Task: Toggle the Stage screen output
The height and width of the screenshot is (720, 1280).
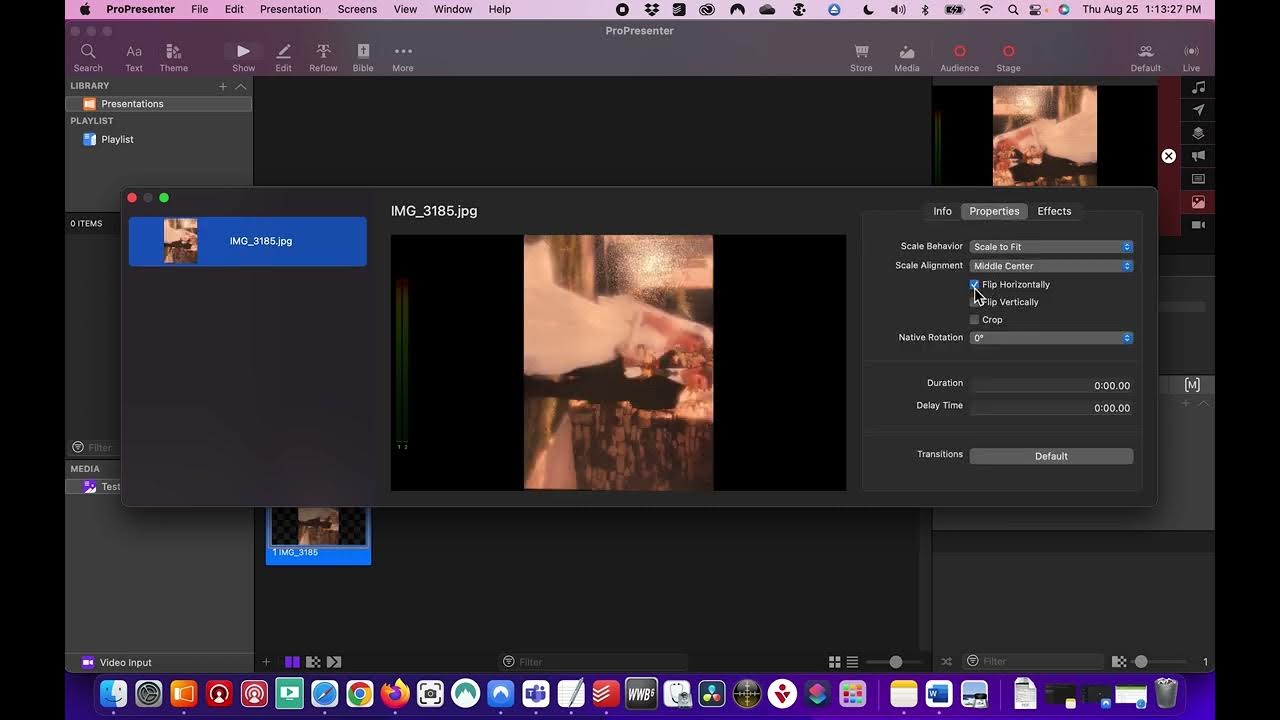Action: click(1008, 58)
